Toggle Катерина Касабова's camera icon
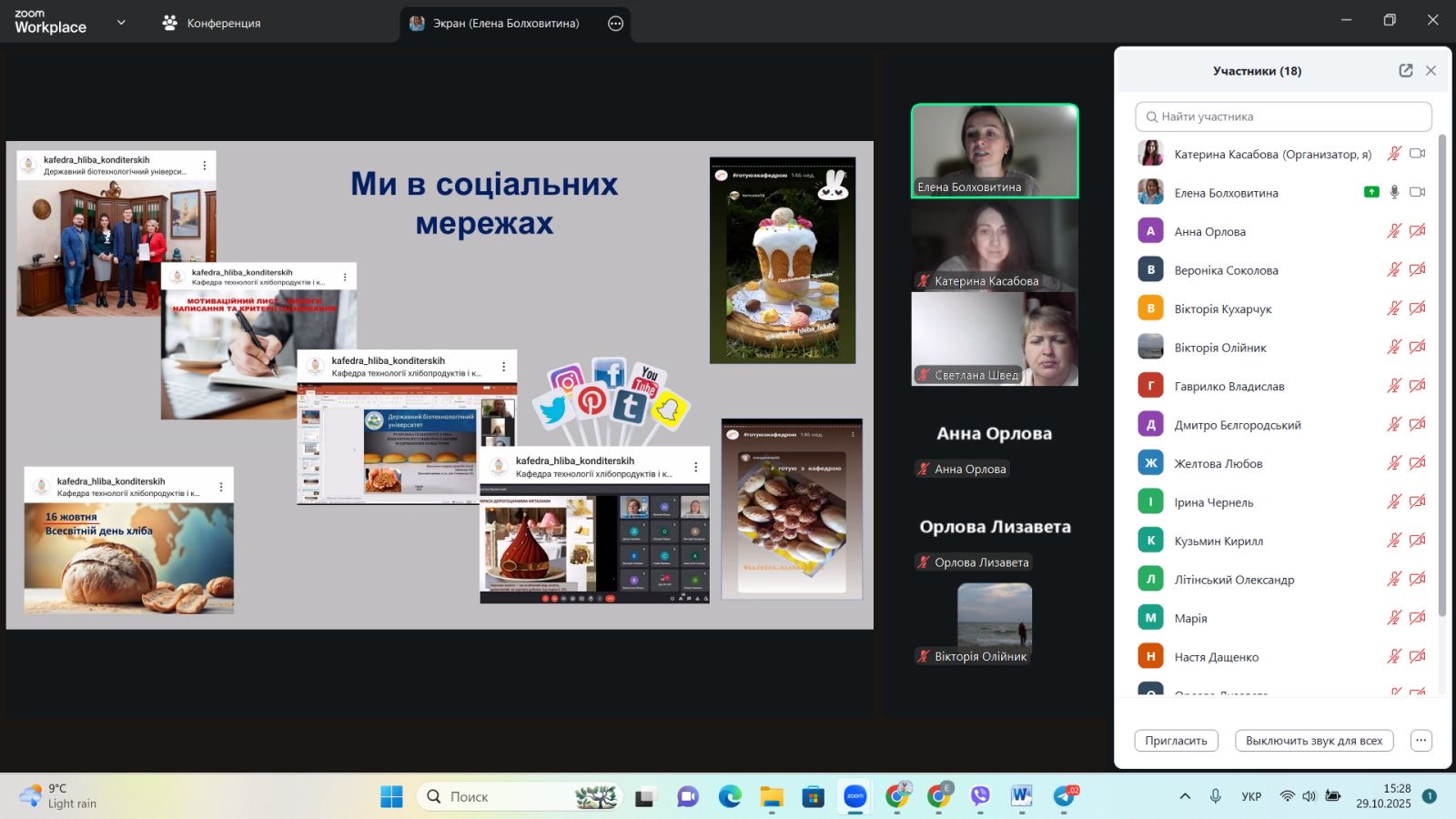Viewport: 1456px width, 819px height. coord(1417,154)
